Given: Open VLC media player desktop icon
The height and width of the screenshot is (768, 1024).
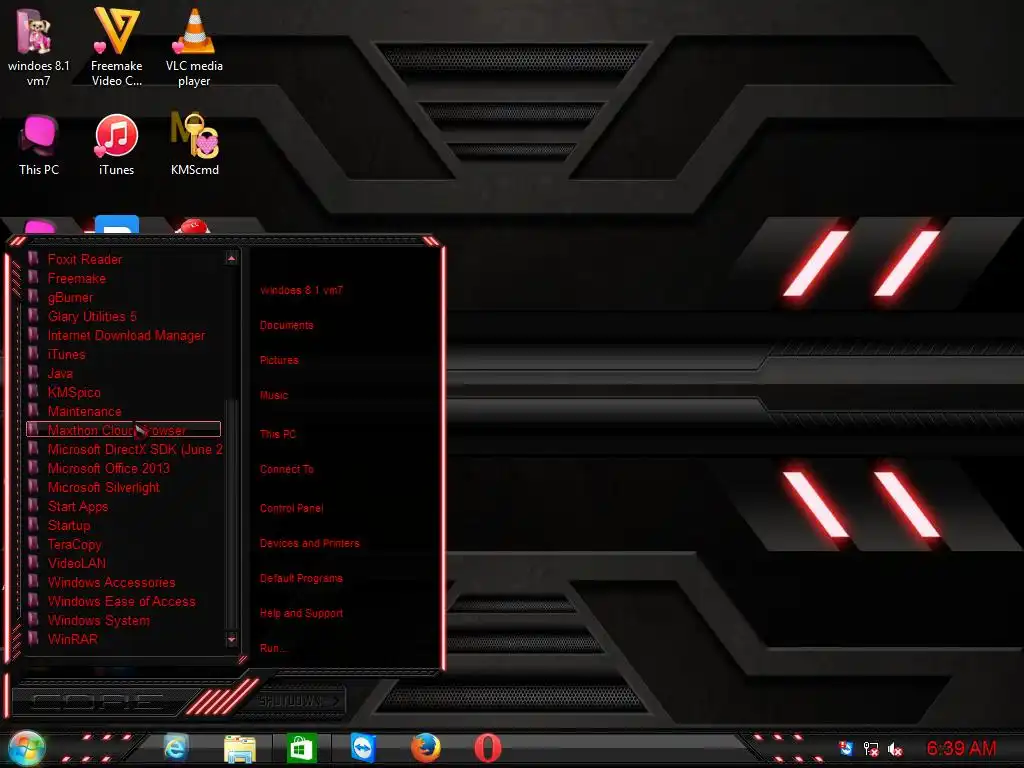Looking at the screenshot, I should point(194,48).
